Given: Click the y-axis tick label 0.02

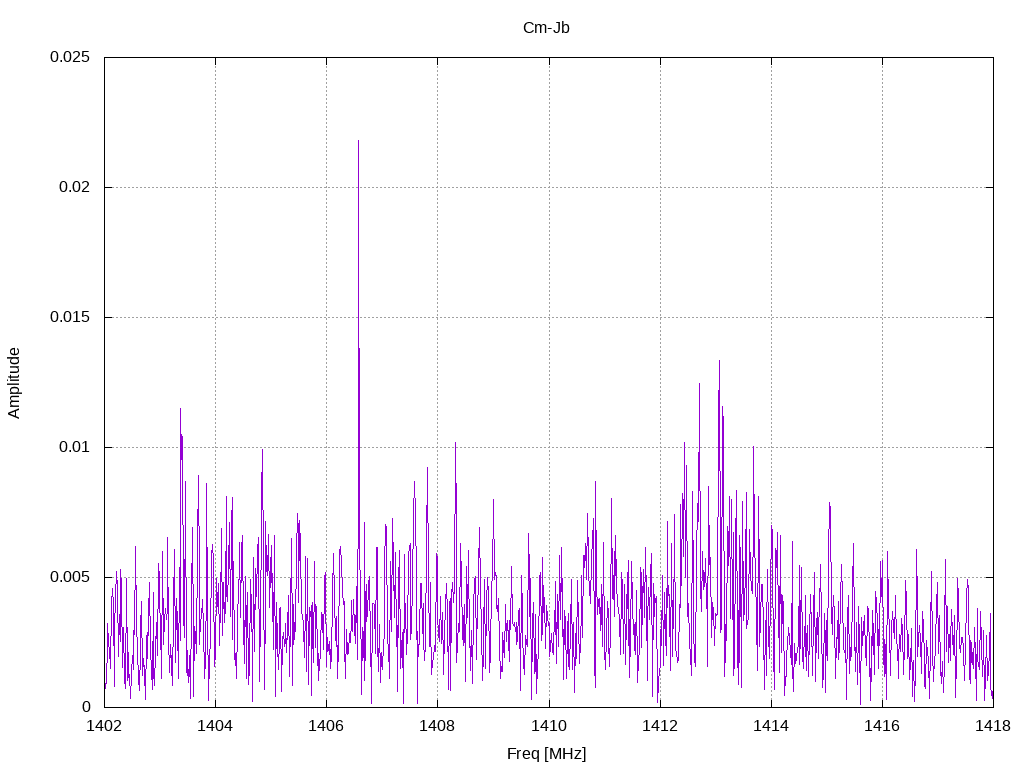Looking at the screenshot, I should 74,187.
